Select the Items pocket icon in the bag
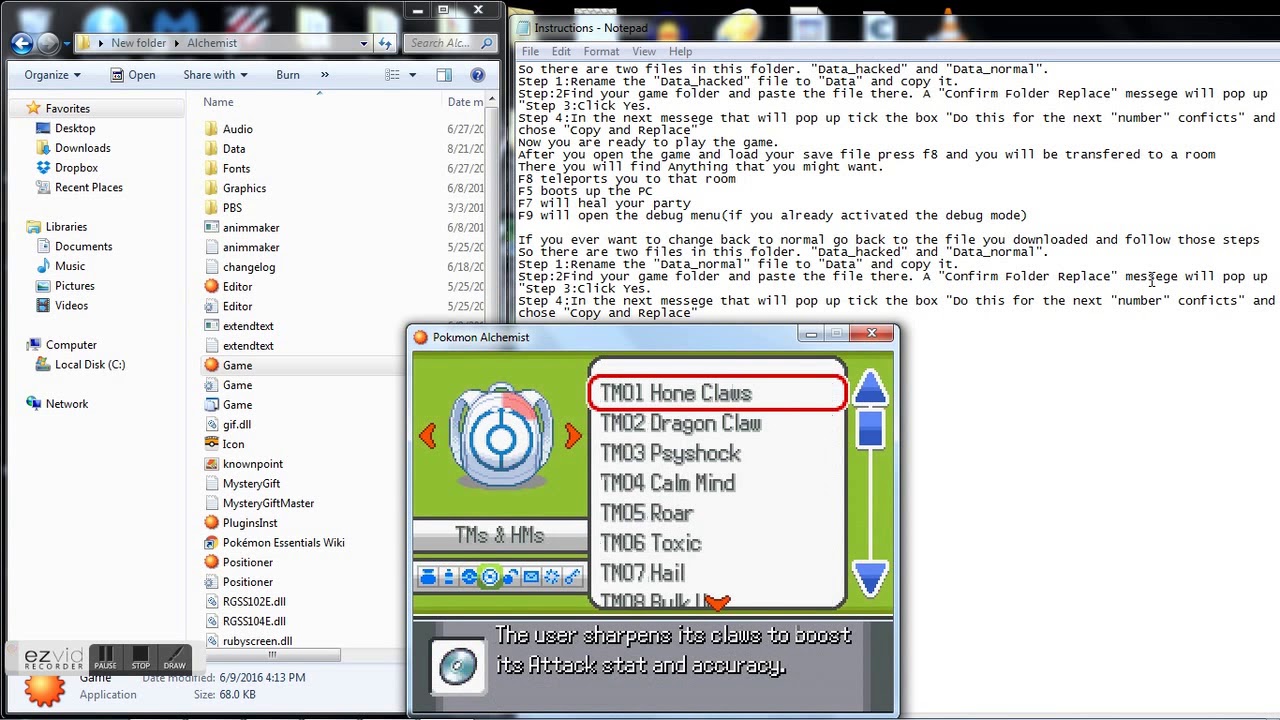Image resolution: width=1280 pixels, height=720 pixels. [x=428, y=577]
